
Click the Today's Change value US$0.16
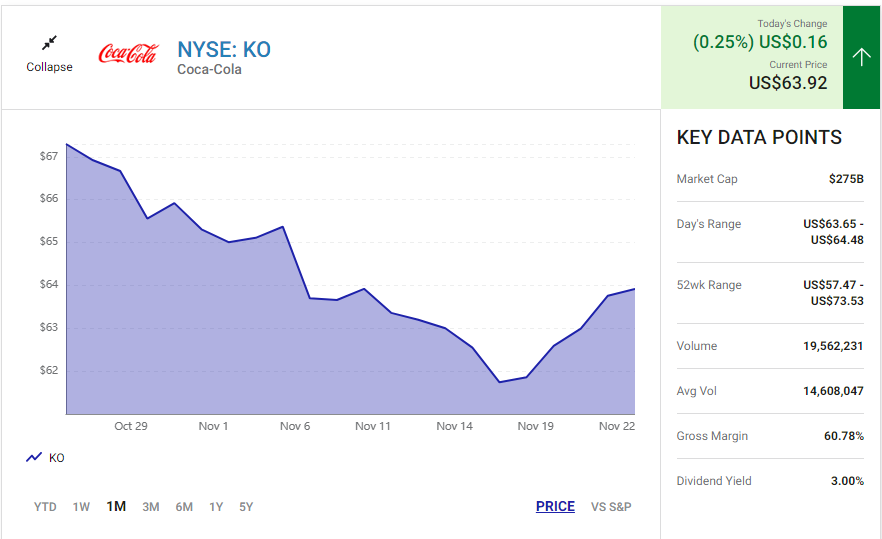(793, 42)
